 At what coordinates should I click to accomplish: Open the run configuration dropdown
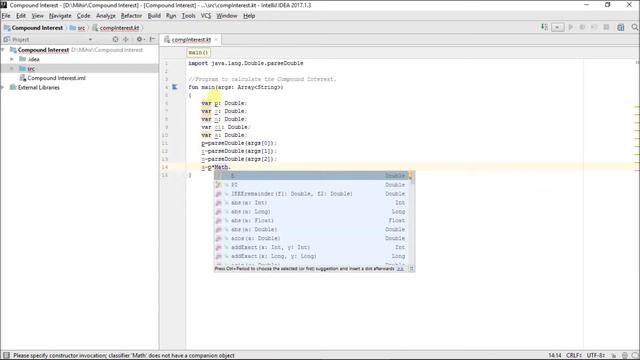point(558,27)
